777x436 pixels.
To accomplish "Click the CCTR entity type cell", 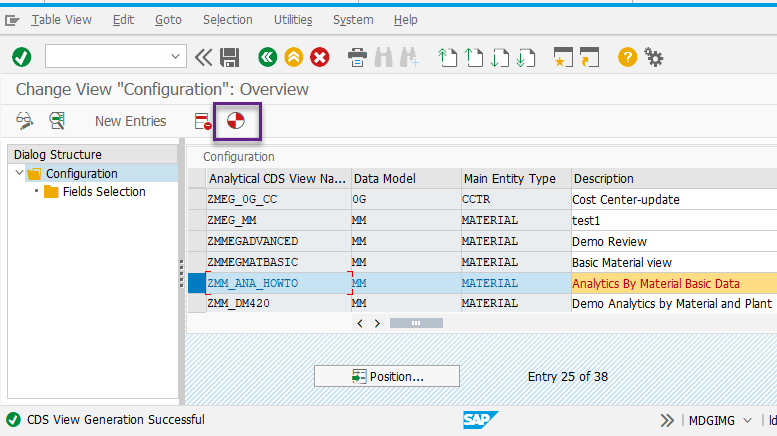I will 515,199.
